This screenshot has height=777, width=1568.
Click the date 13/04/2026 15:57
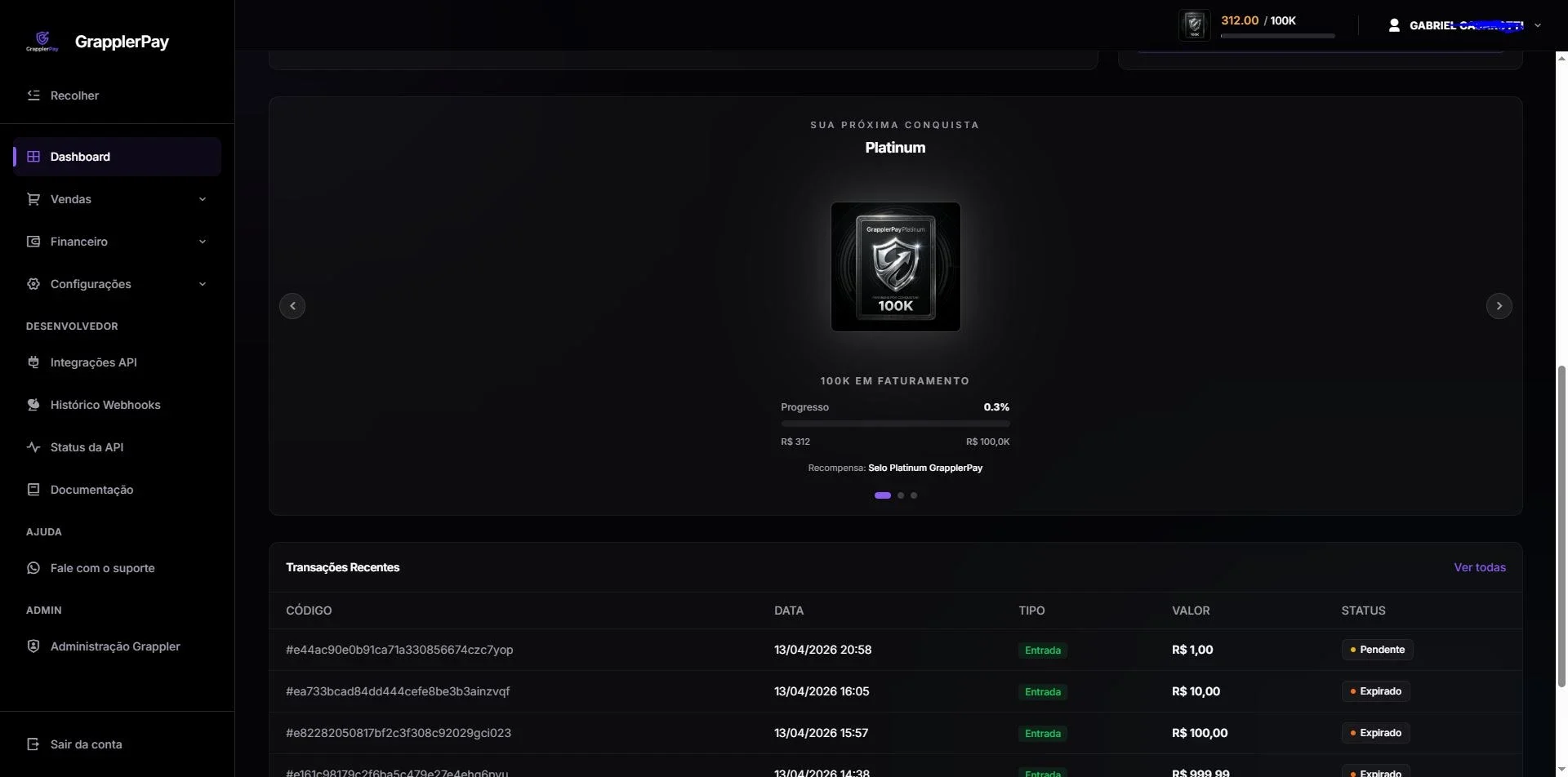[821, 733]
